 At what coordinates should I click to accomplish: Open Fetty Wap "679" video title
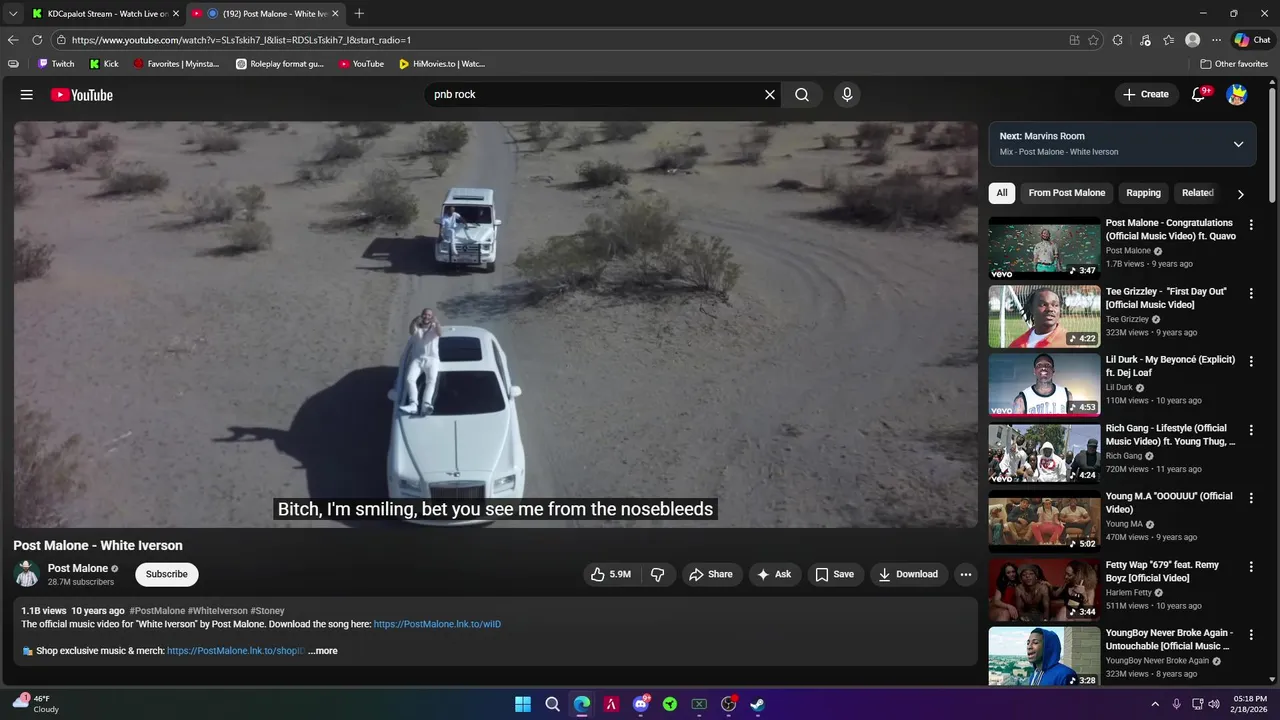[1162, 571]
